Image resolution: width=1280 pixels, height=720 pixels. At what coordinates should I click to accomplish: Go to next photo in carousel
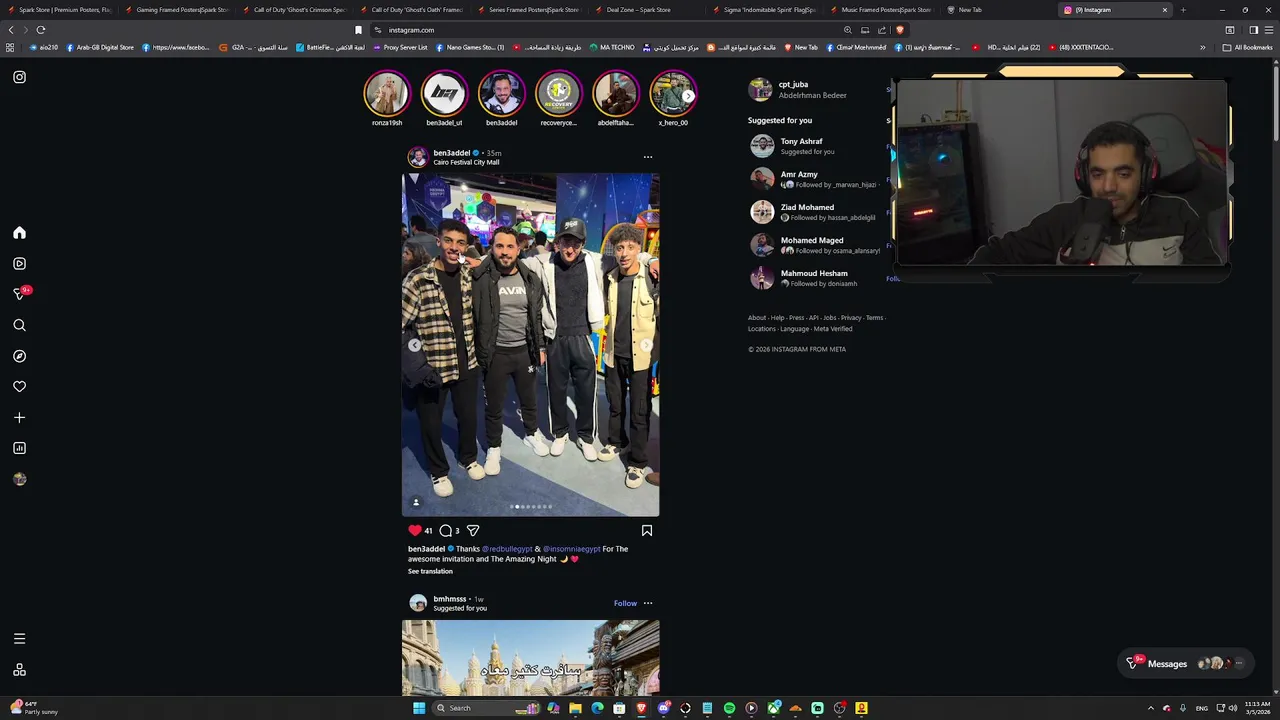pyautogui.click(x=646, y=345)
